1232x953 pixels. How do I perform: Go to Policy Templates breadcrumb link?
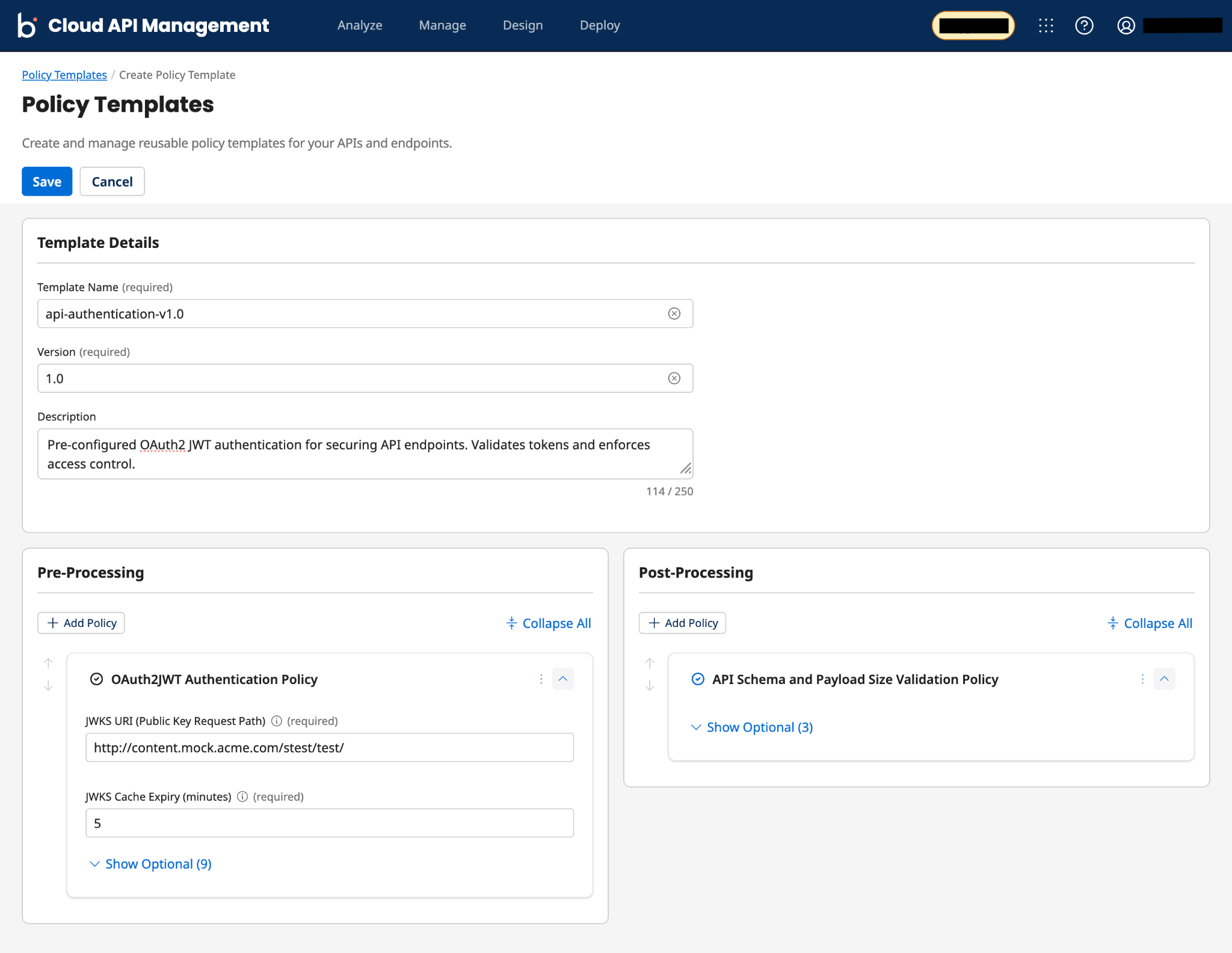(x=64, y=75)
